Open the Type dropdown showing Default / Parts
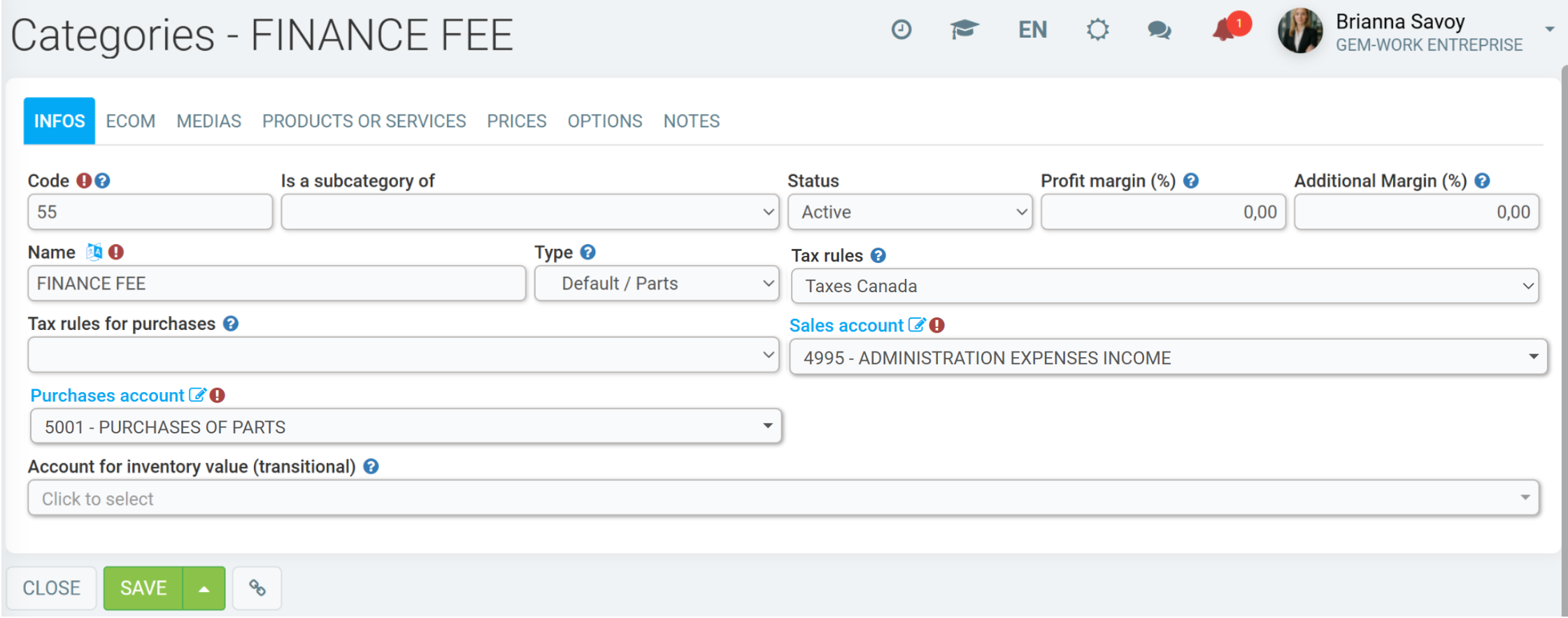This screenshot has height=618, width=1568. point(657,284)
